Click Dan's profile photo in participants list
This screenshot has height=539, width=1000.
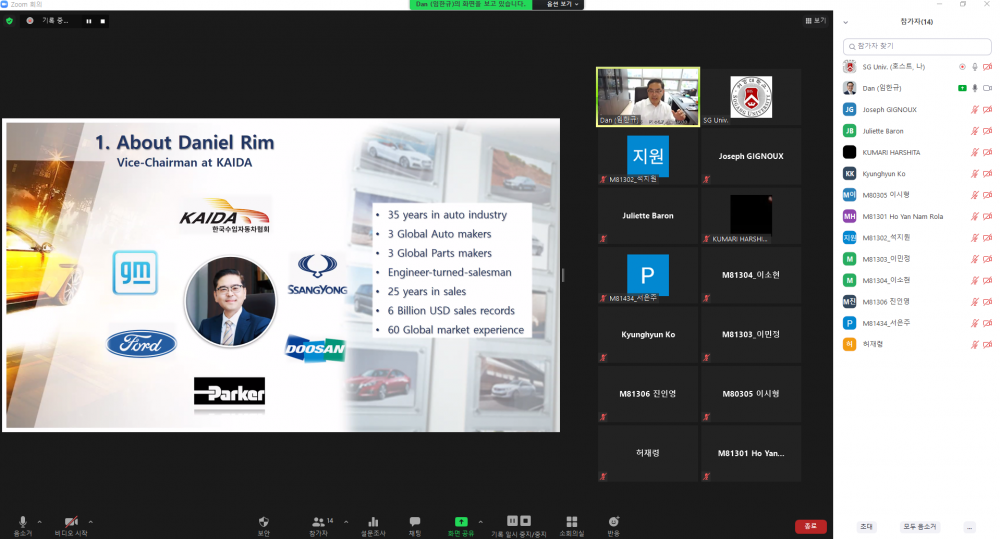point(849,88)
